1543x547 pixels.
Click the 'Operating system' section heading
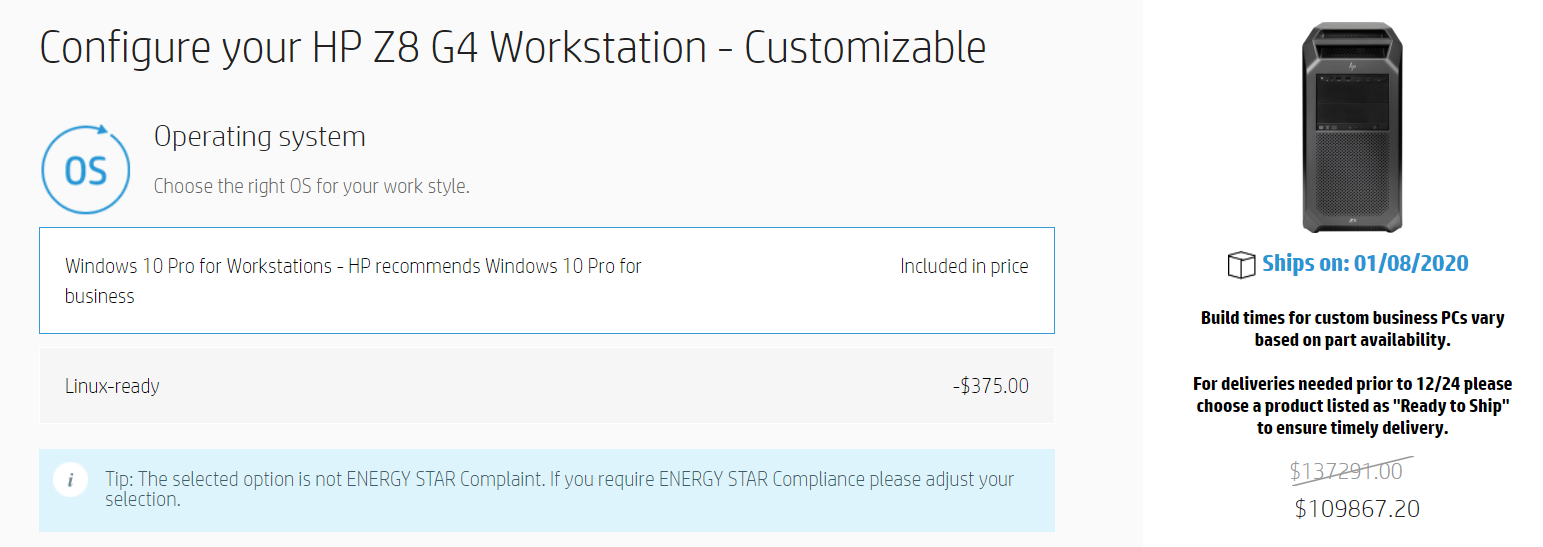(x=260, y=136)
